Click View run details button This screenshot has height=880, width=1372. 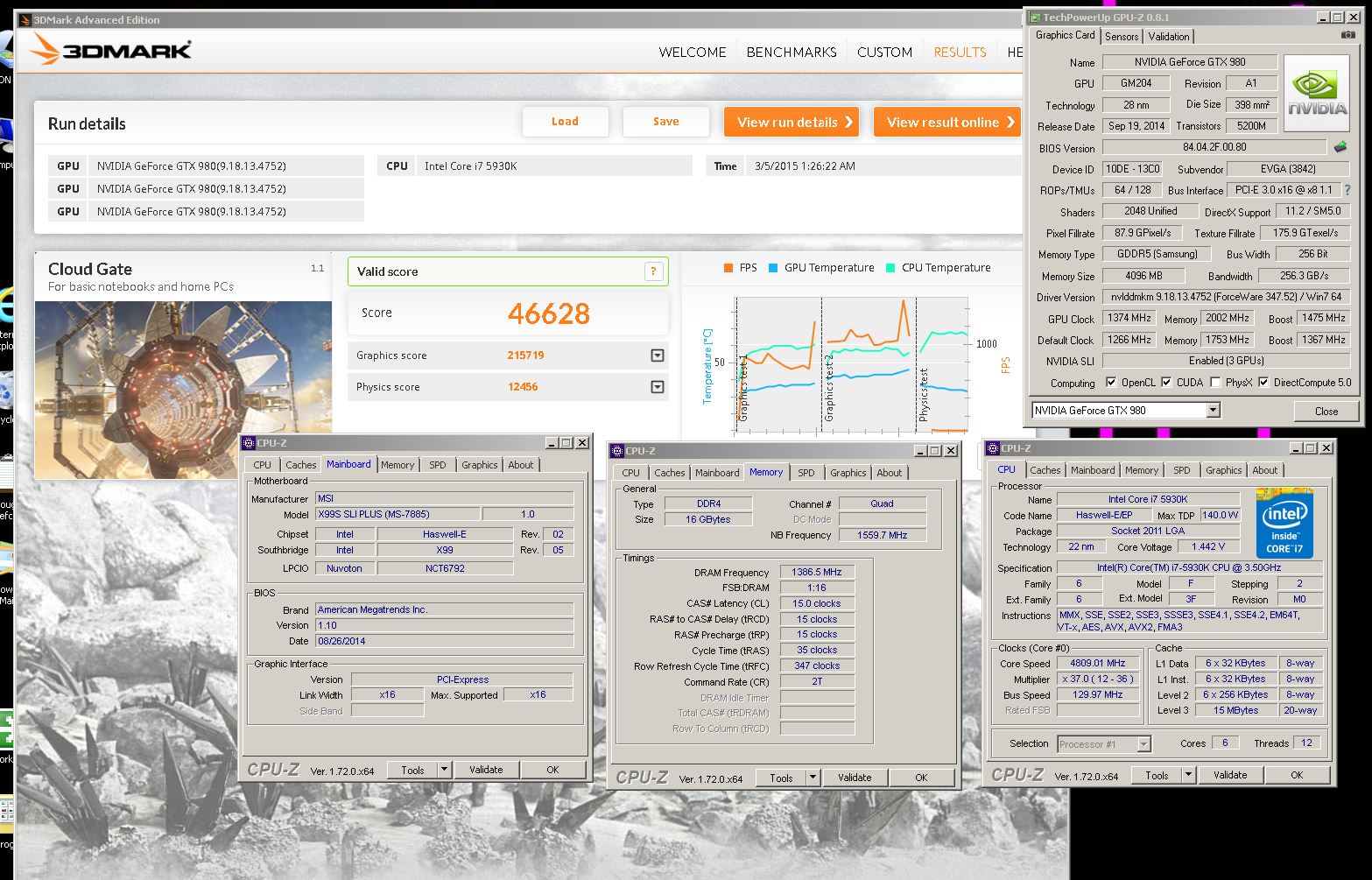(x=792, y=122)
